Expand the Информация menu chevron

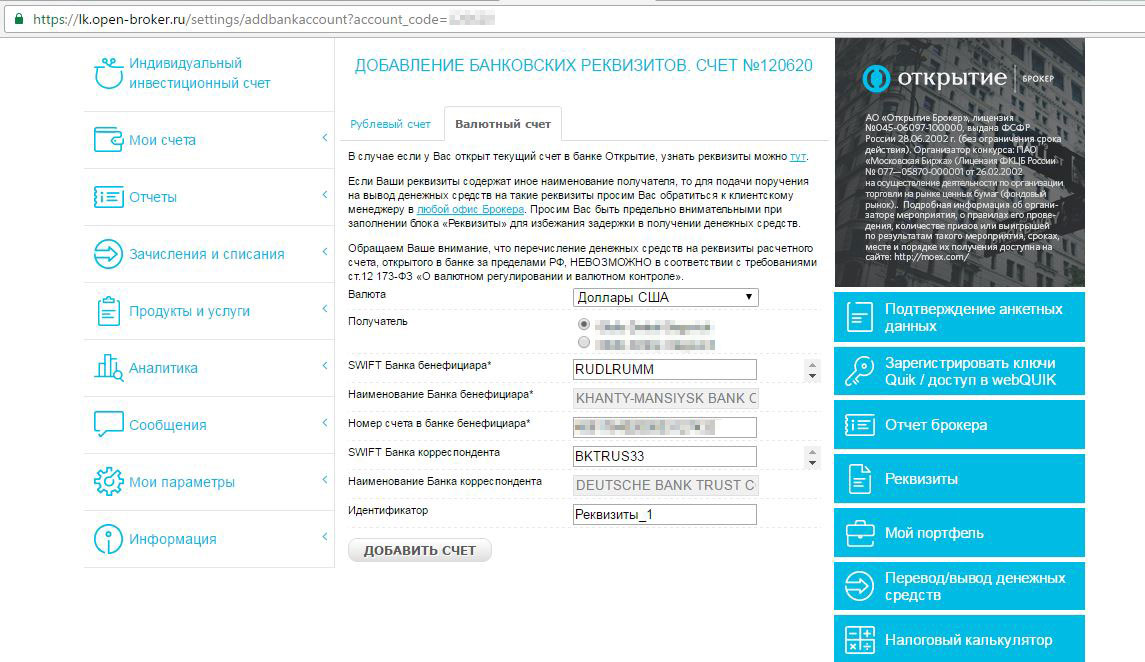(x=325, y=536)
